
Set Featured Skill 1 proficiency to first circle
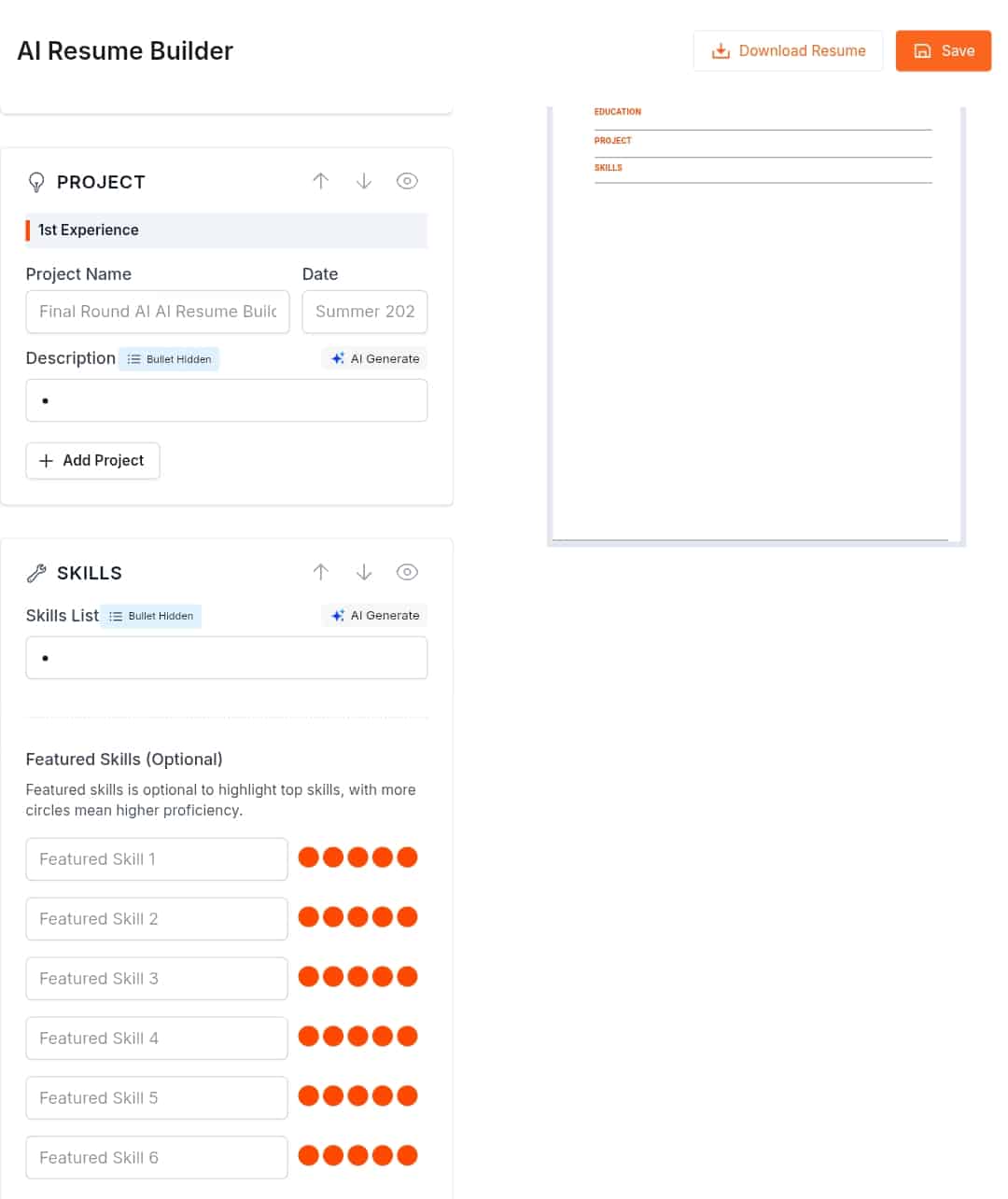pyautogui.click(x=309, y=857)
